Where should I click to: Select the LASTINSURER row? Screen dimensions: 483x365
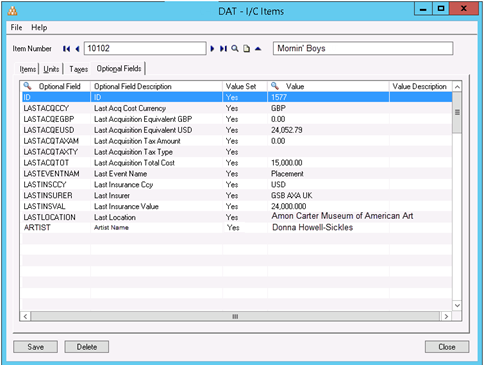click(x=237, y=195)
